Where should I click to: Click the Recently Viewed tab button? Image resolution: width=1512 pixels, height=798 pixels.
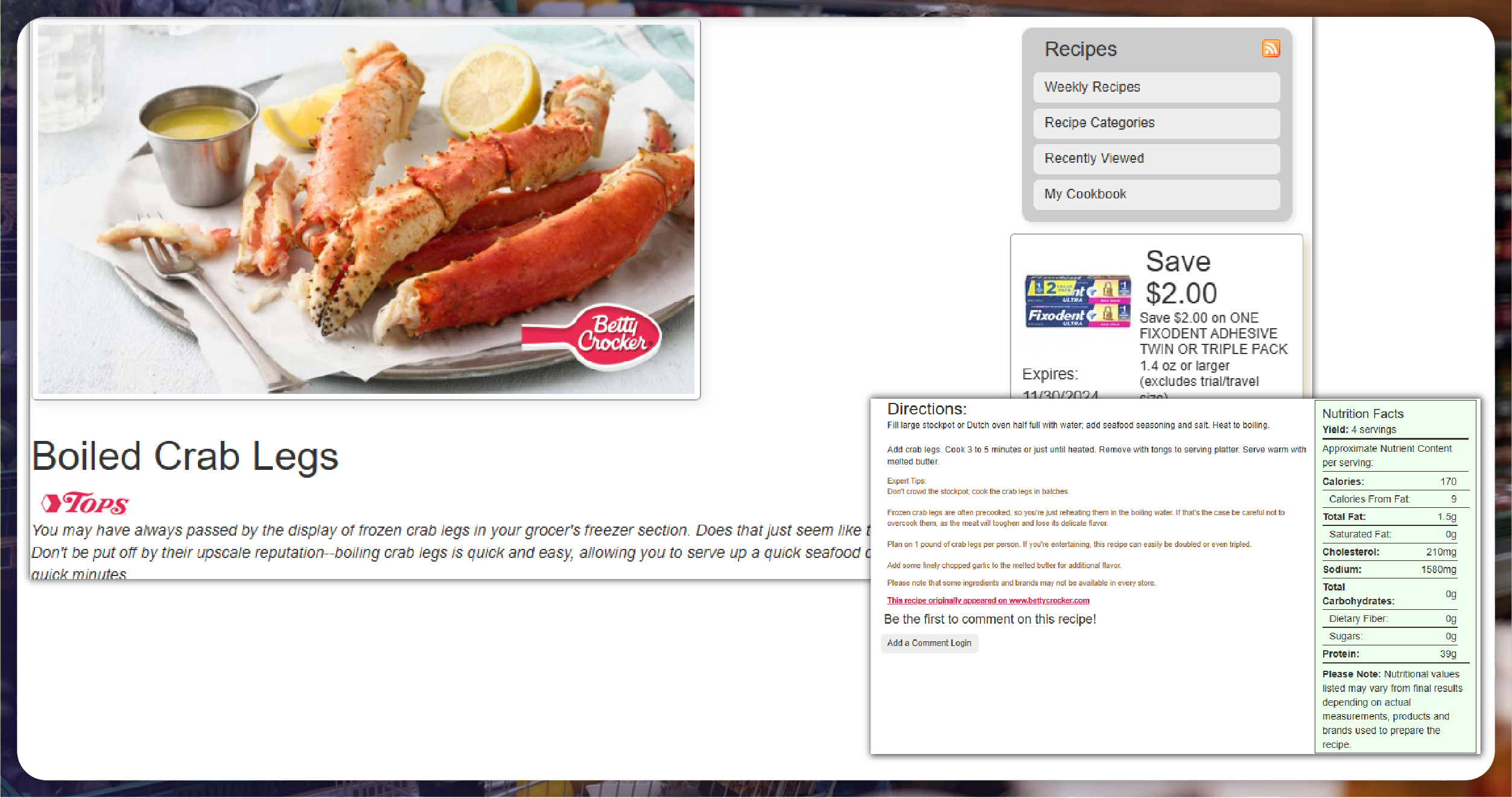point(1157,159)
